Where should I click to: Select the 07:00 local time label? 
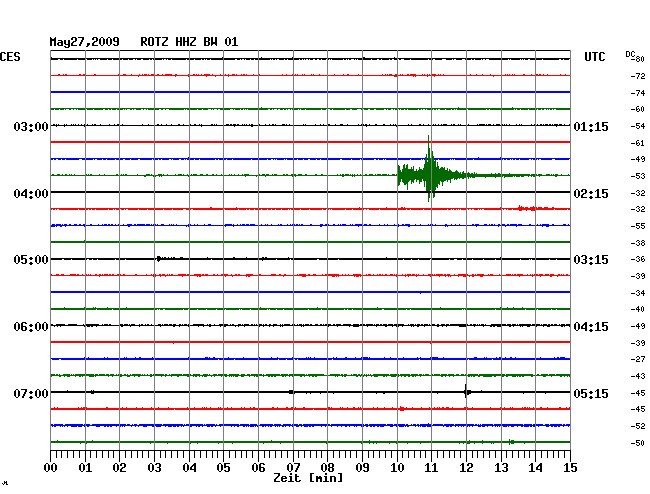[31, 393]
